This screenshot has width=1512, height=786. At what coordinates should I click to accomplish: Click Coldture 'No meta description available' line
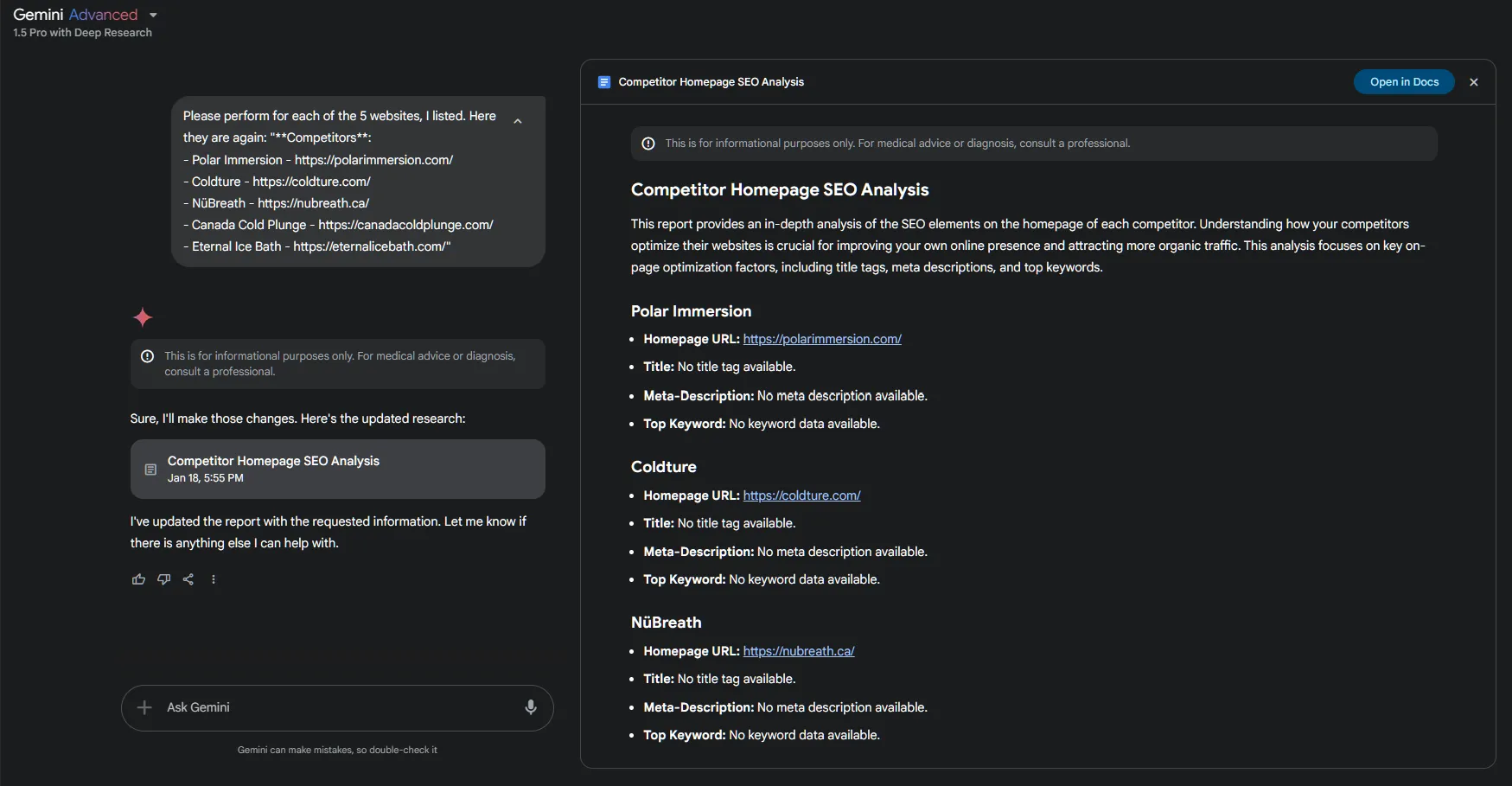point(785,552)
